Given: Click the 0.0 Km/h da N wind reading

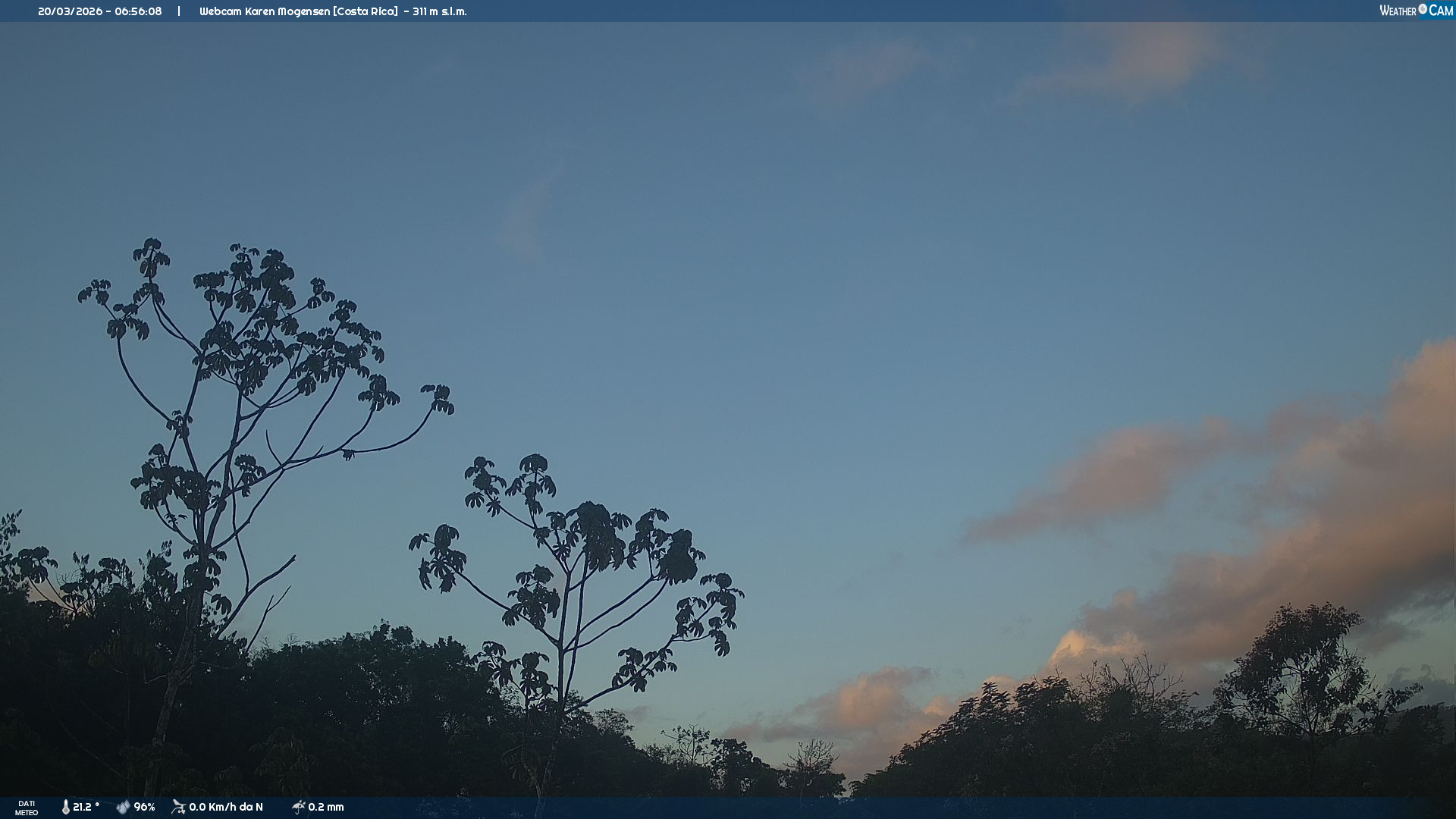Looking at the screenshot, I should [x=226, y=807].
